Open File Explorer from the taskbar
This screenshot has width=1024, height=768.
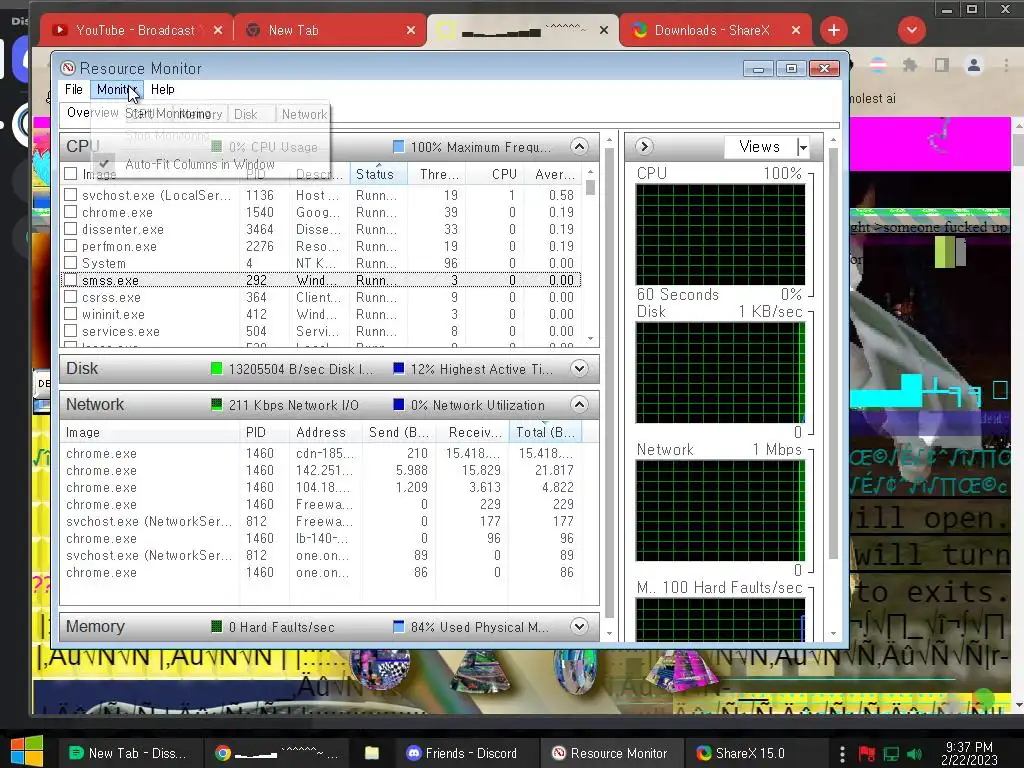[x=372, y=753]
